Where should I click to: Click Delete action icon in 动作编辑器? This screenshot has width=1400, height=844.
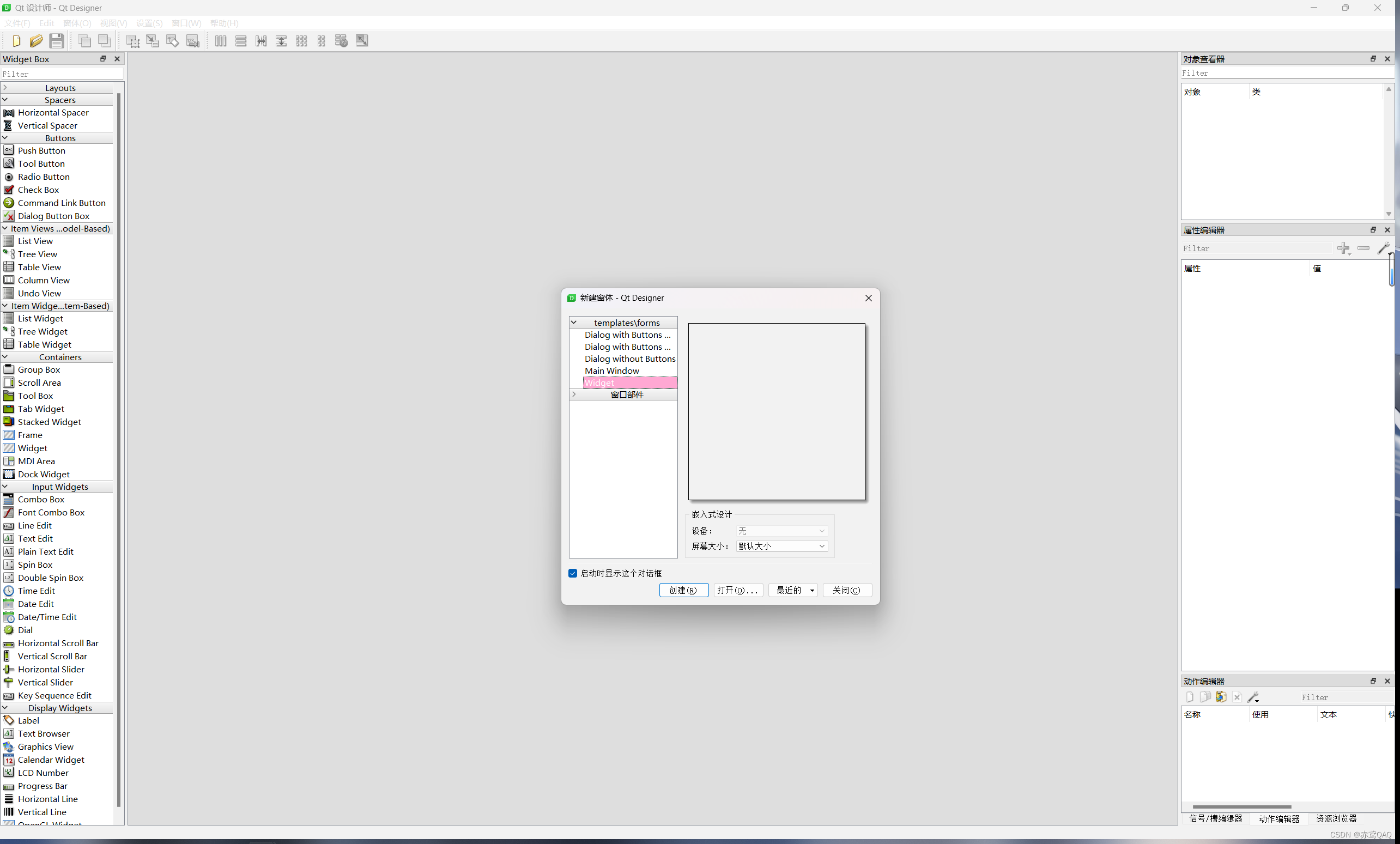pyautogui.click(x=1237, y=697)
